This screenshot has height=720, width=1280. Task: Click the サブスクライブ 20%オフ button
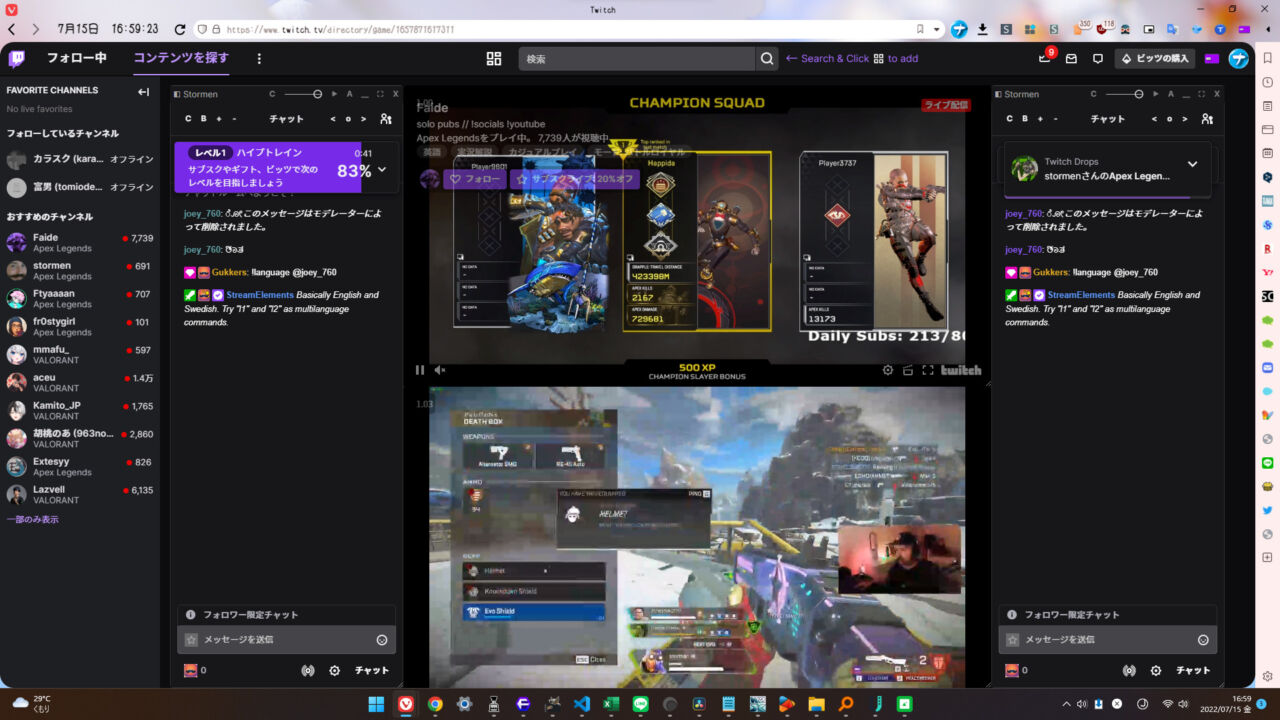(x=575, y=179)
